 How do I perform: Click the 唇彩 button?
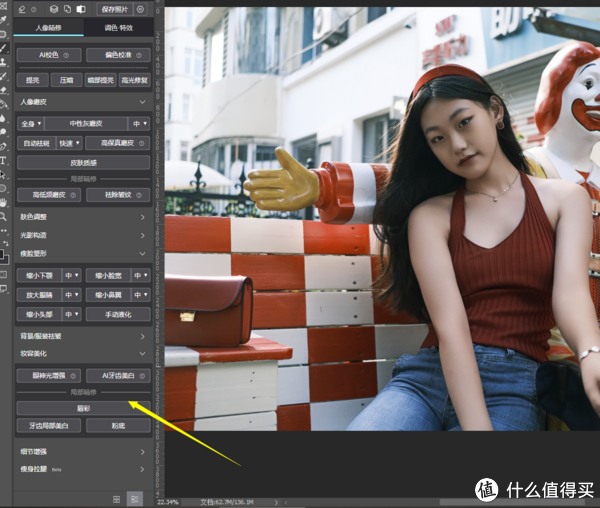point(84,408)
